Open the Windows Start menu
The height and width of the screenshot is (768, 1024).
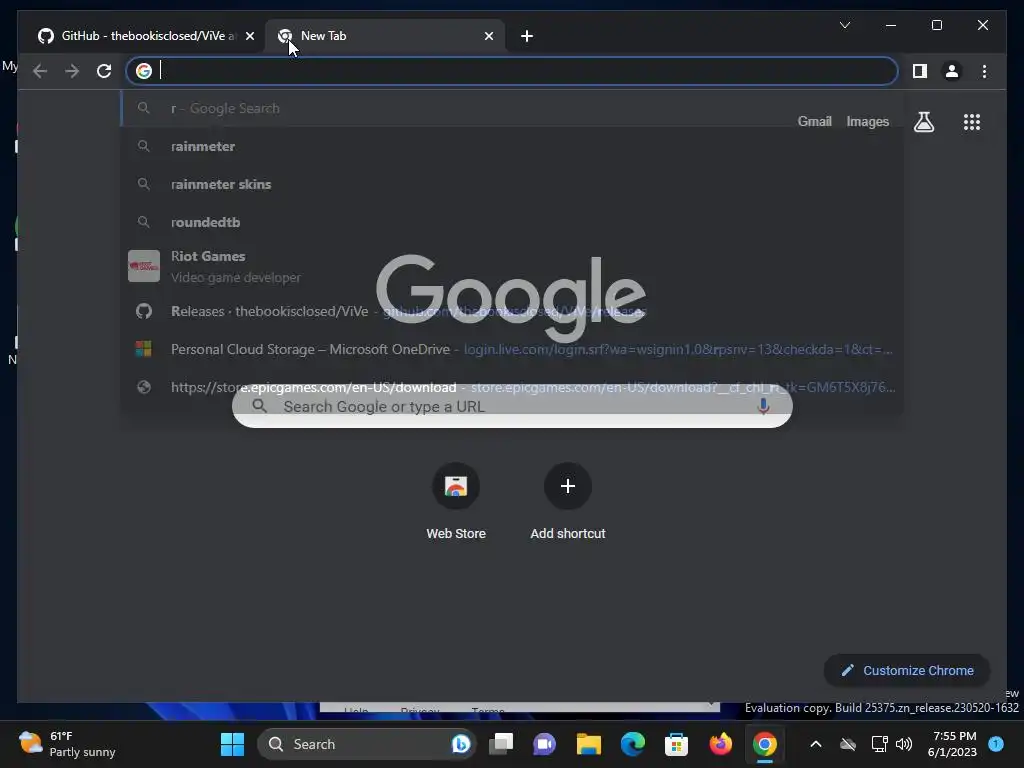coord(232,744)
